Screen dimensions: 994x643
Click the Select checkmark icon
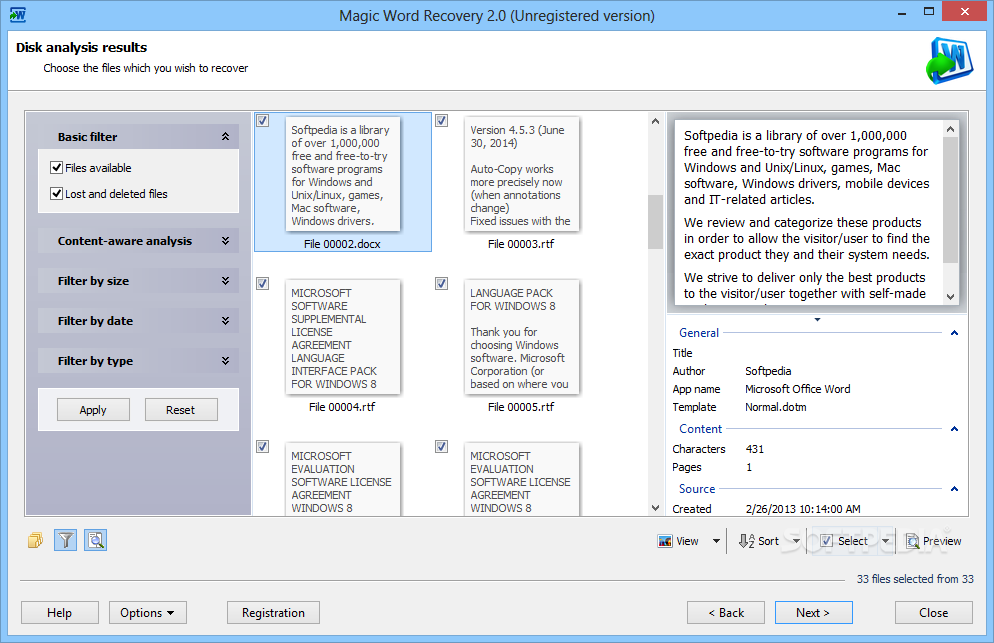(826, 541)
